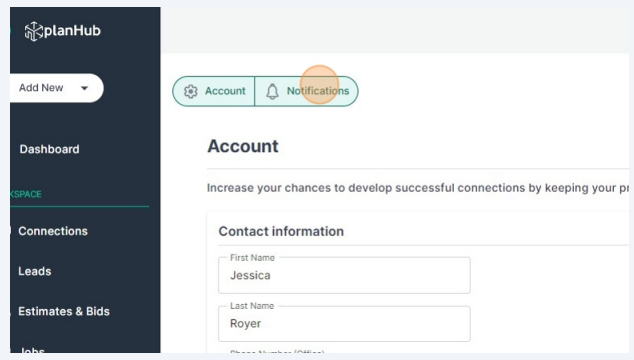
Task: Navigate to Estimates & Bids
Action: pos(64,311)
